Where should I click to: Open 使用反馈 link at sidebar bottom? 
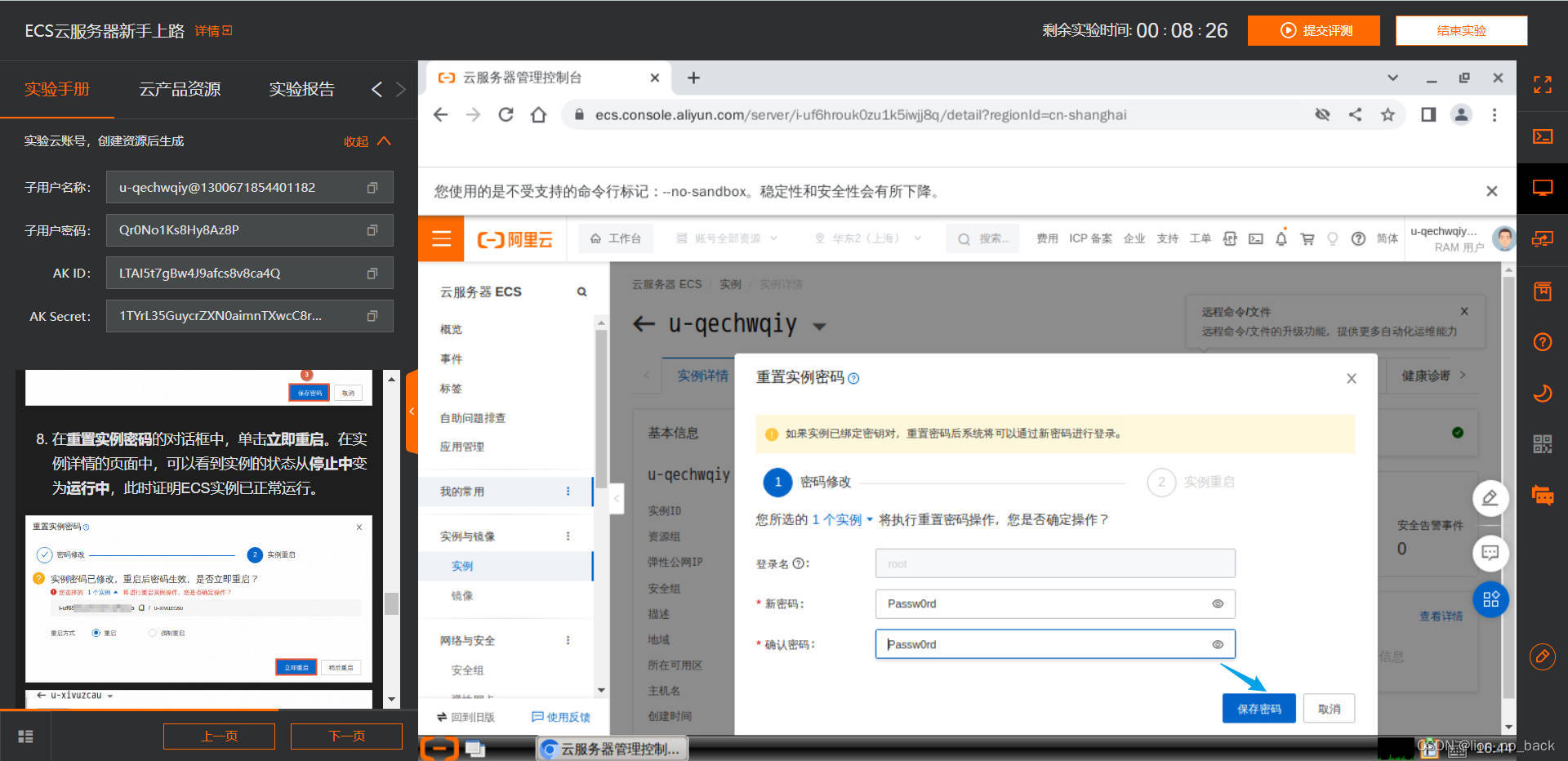point(561,717)
